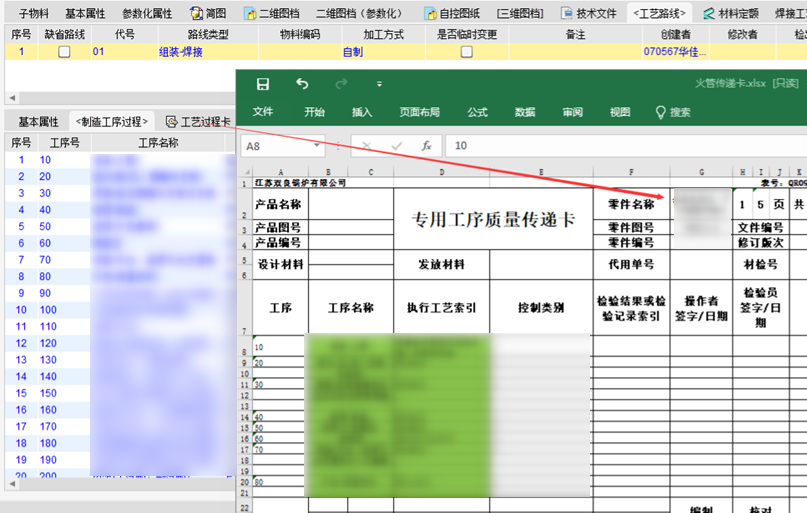Click the formula bar confirm checkmark
The image size is (807, 513).
396,146
